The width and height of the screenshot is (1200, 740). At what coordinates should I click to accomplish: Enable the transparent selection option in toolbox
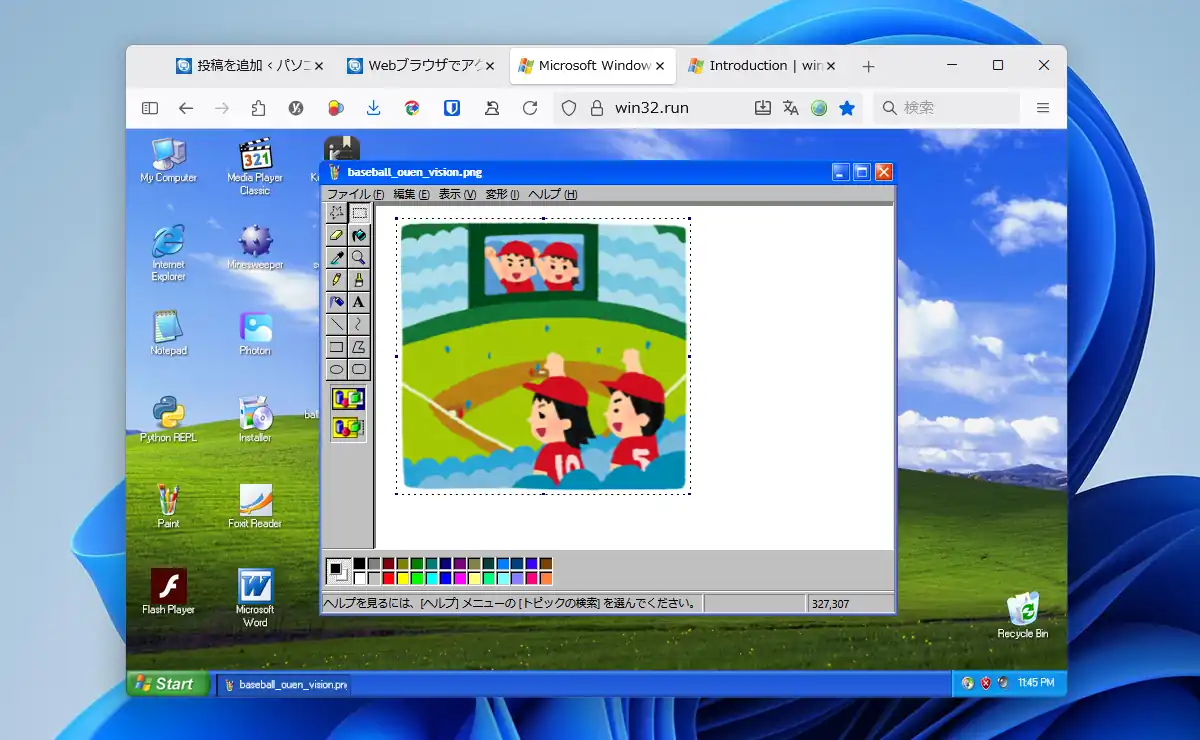pyautogui.click(x=348, y=427)
